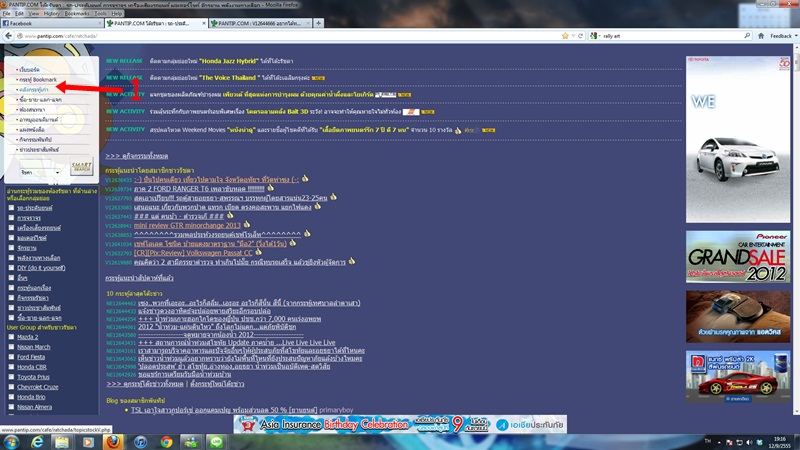Viewport: 800px width, 450px height.
Task: Open the bookmark history dropdown arrow
Action: click(x=573, y=36)
